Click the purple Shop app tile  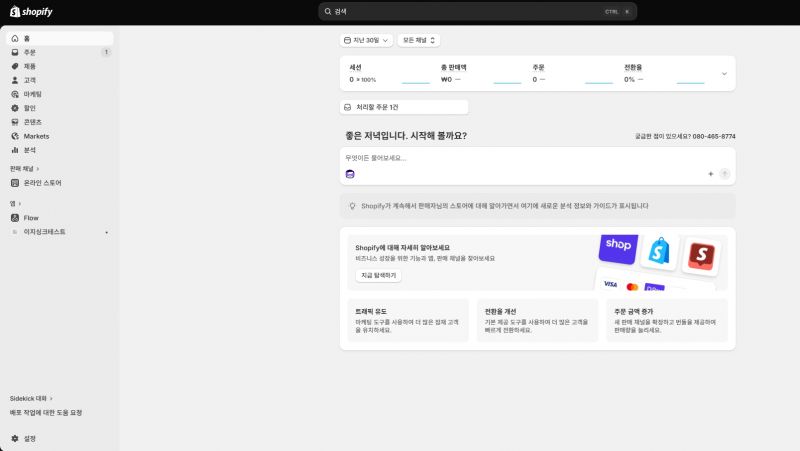(618, 248)
